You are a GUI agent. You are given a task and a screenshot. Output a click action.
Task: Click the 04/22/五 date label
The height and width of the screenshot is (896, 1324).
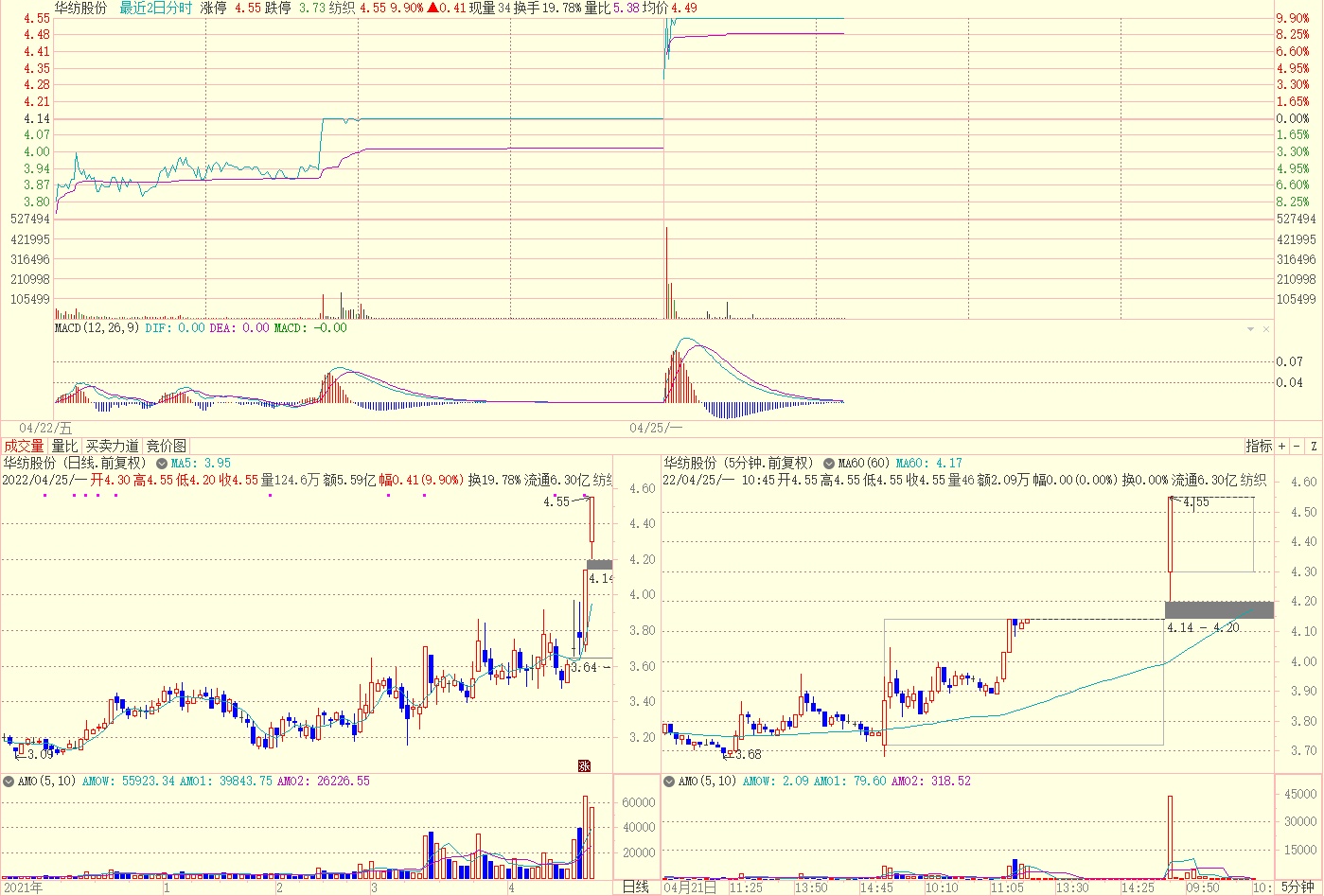(45, 428)
